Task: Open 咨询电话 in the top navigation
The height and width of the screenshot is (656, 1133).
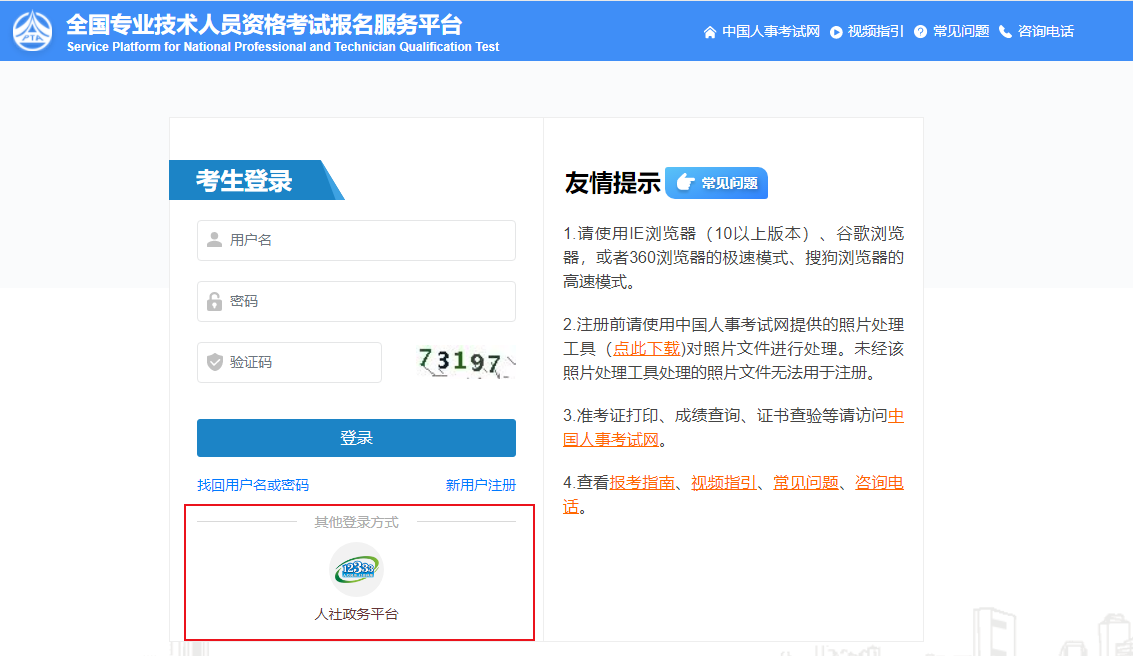Action: [1045, 32]
